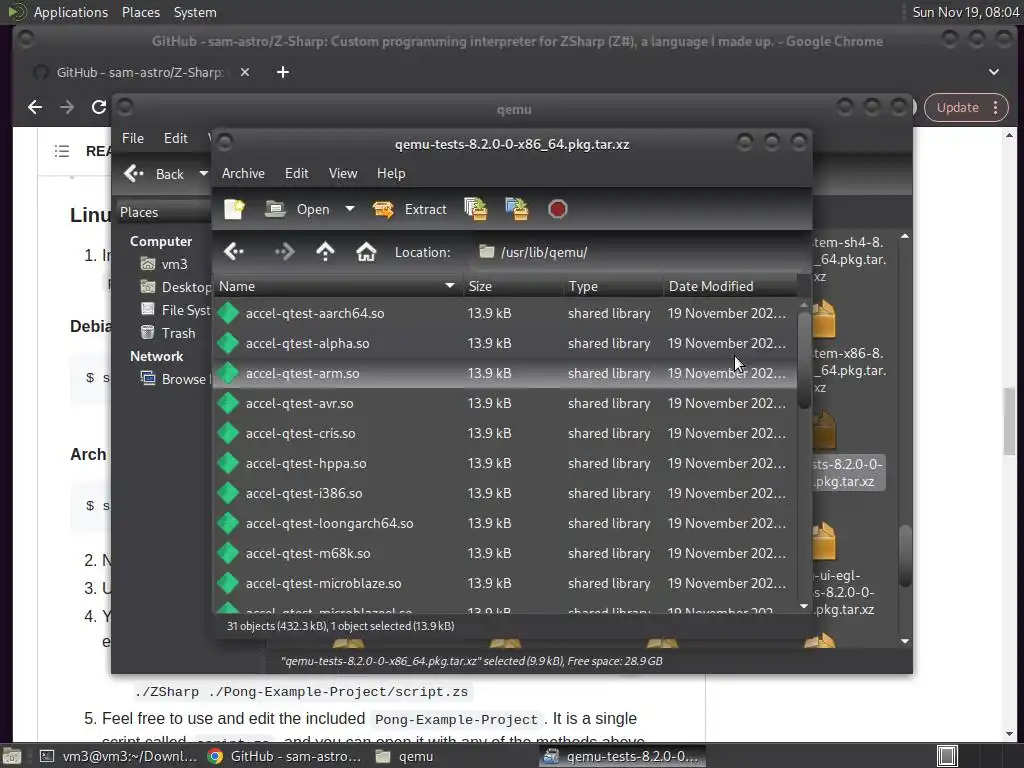The image size is (1024, 768).
Task: Open a new Chrome tab with plus
Action: pos(283,72)
